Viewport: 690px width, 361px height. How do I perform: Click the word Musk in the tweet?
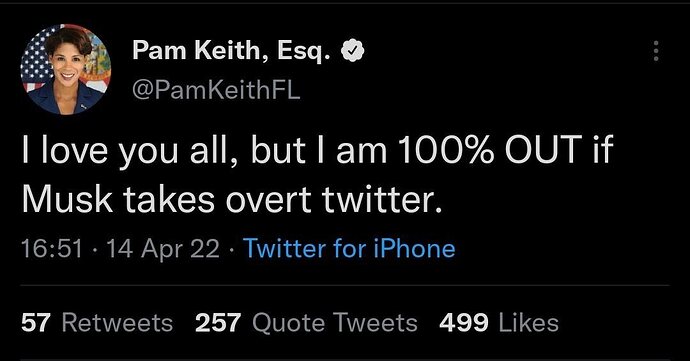pyautogui.click(x=67, y=199)
